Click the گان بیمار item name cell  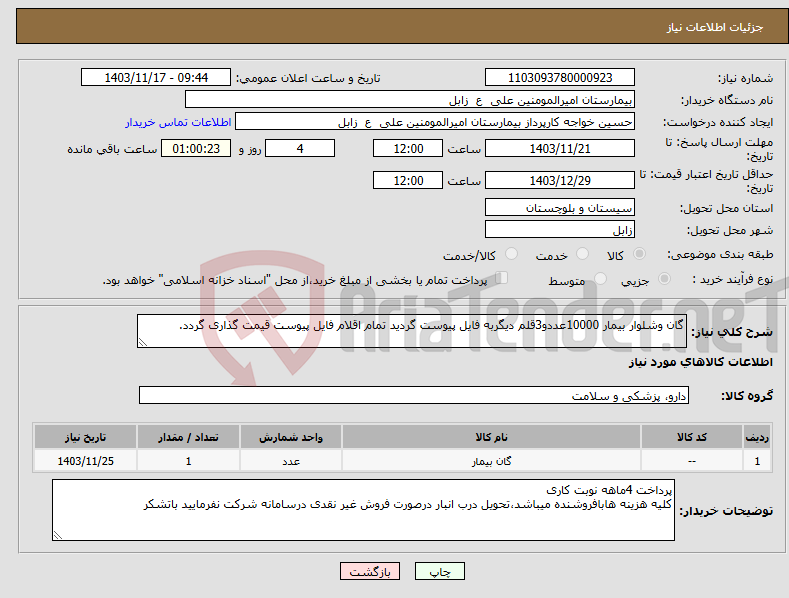click(x=491, y=461)
